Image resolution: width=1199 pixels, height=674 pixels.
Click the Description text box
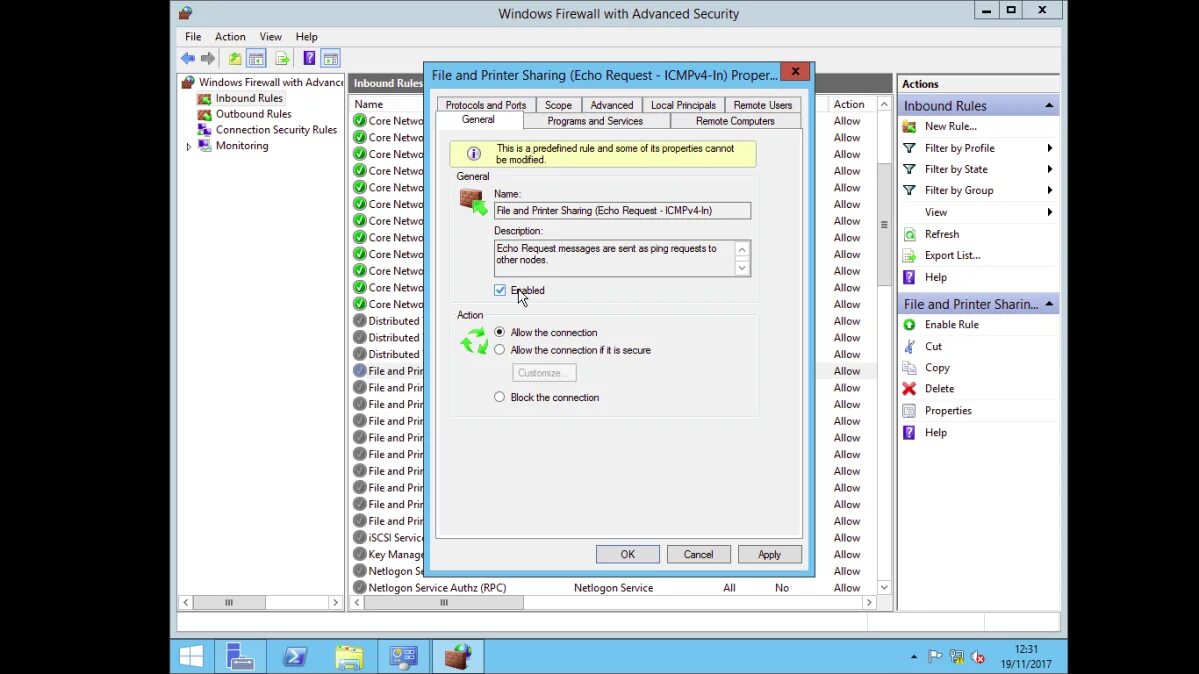tap(614, 259)
